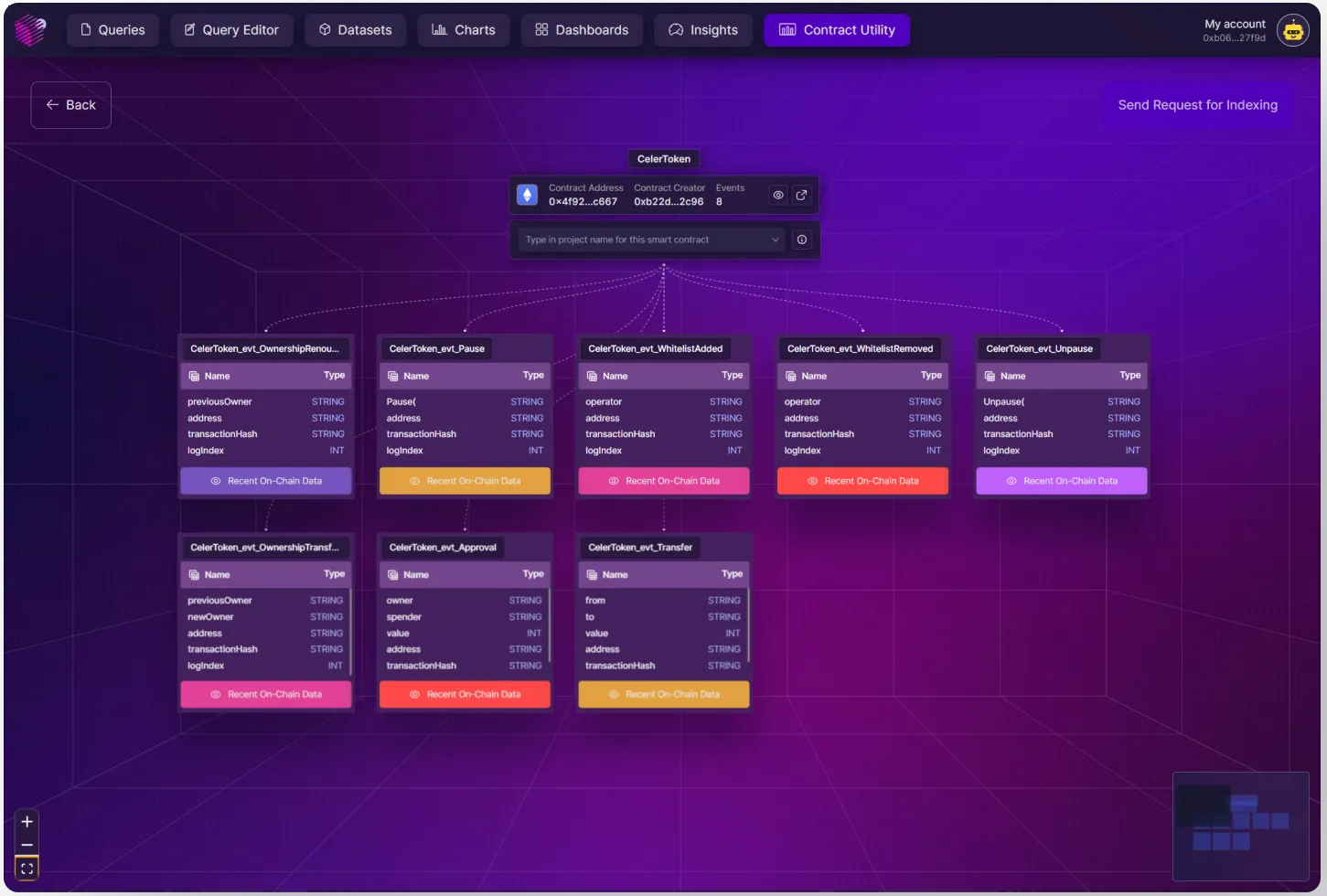Click copy icon in OwnershipRenounced table header
The image size is (1327, 896).
click(194, 377)
